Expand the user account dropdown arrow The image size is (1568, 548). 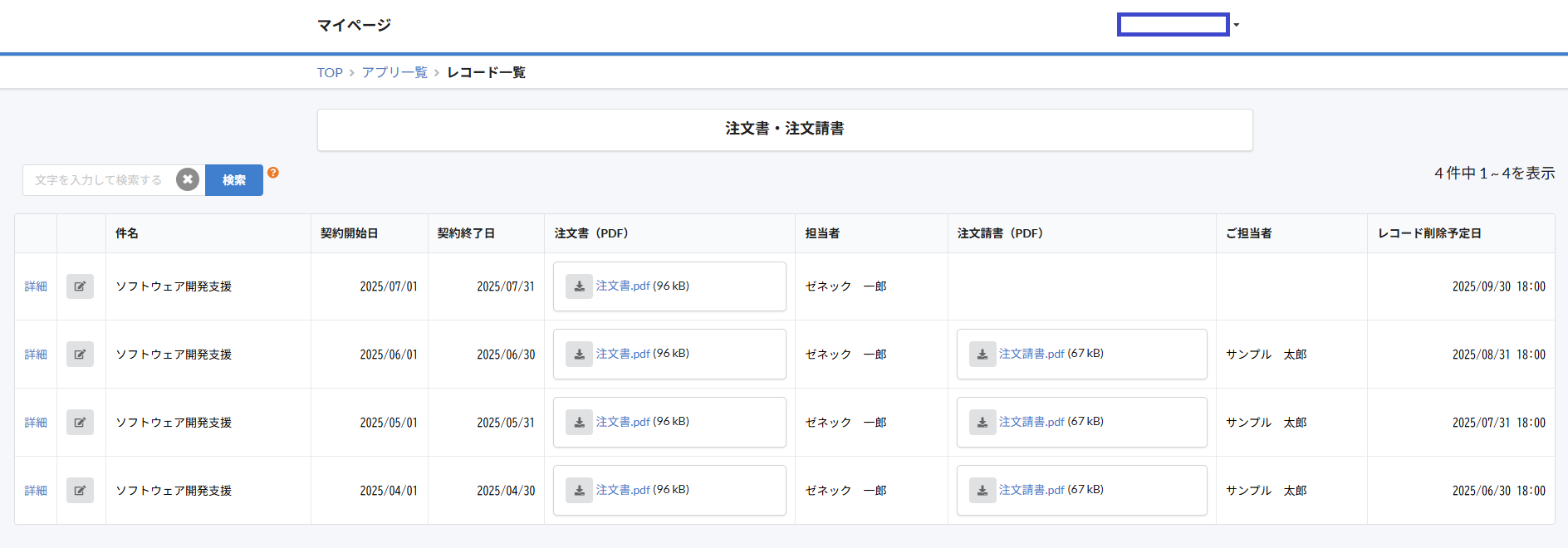(x=1237, y=25)
